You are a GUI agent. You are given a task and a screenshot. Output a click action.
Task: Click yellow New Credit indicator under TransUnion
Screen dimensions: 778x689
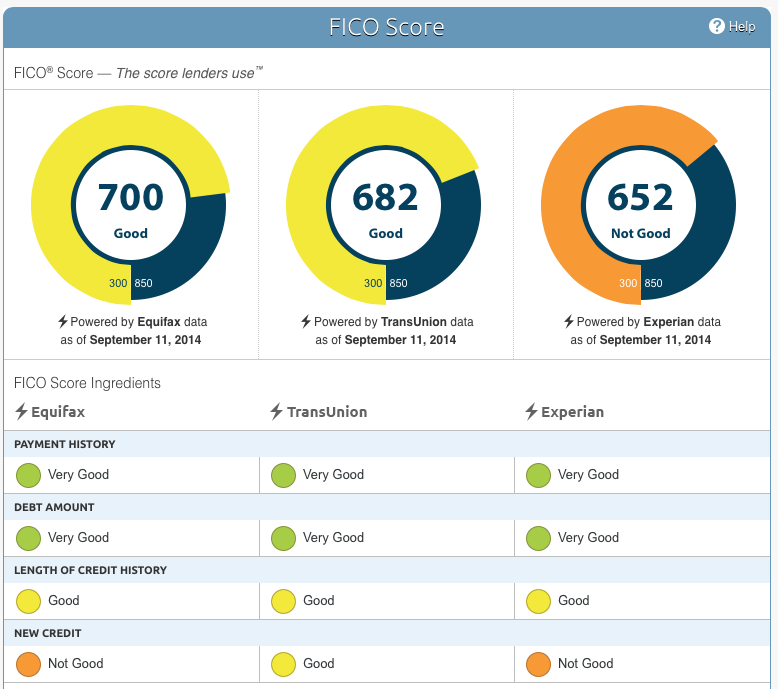click(x=283, y=664)
